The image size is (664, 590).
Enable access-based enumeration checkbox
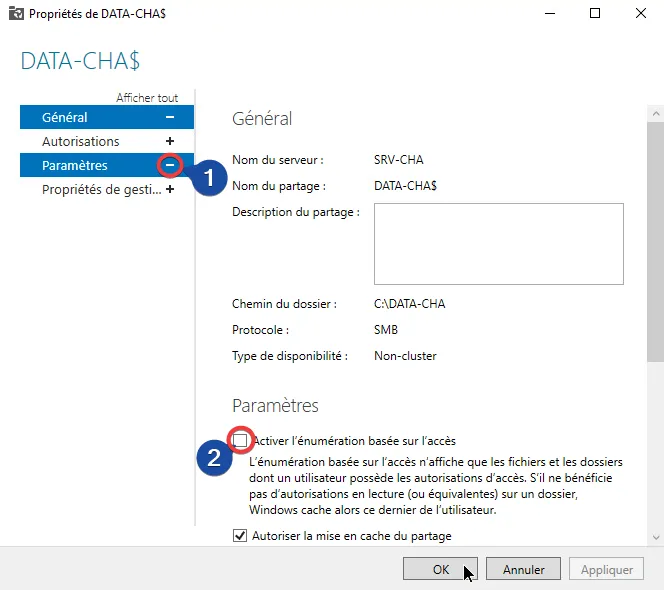tap(240, 440)
